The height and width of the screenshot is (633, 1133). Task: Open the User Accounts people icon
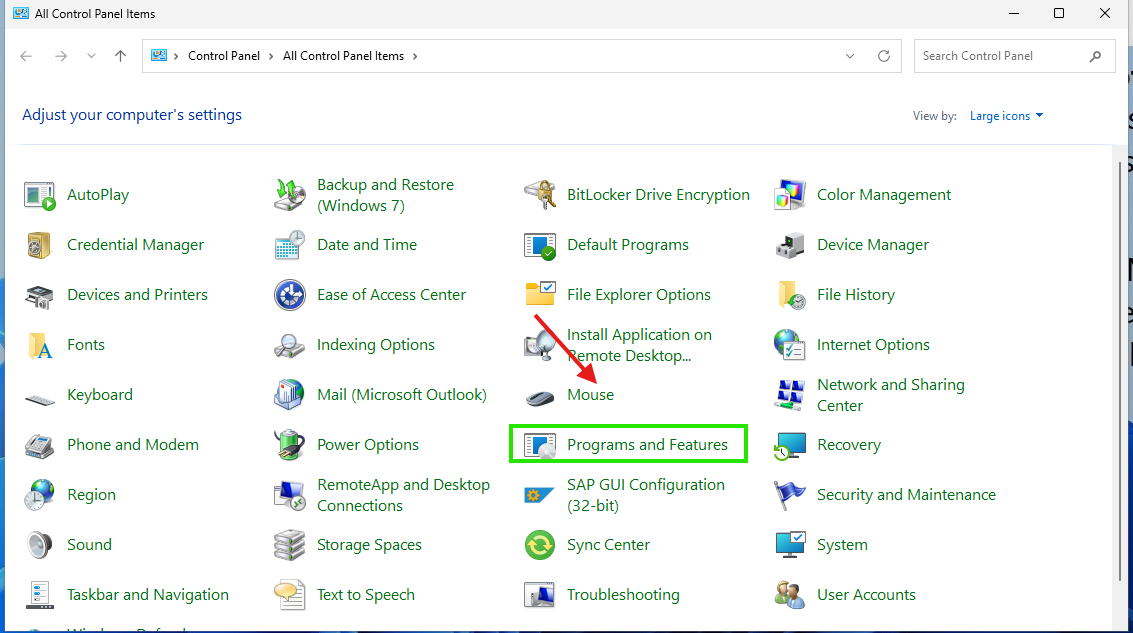790,595
